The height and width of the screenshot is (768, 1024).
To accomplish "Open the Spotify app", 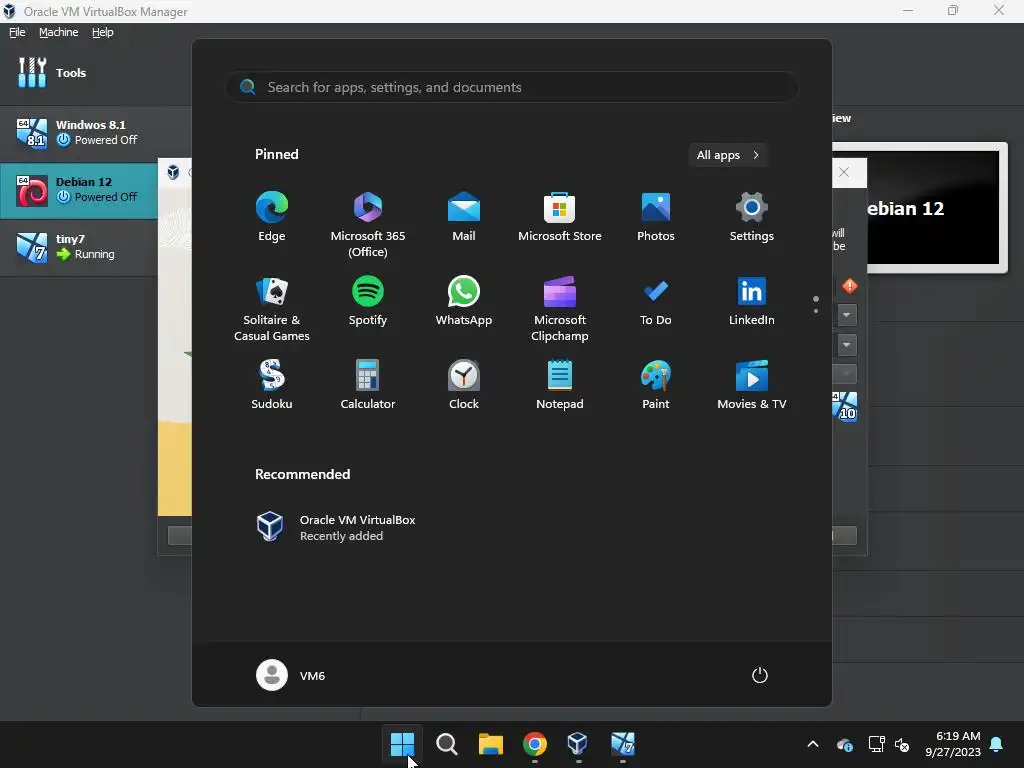I will pyautogui.click(x=368, y=301).
